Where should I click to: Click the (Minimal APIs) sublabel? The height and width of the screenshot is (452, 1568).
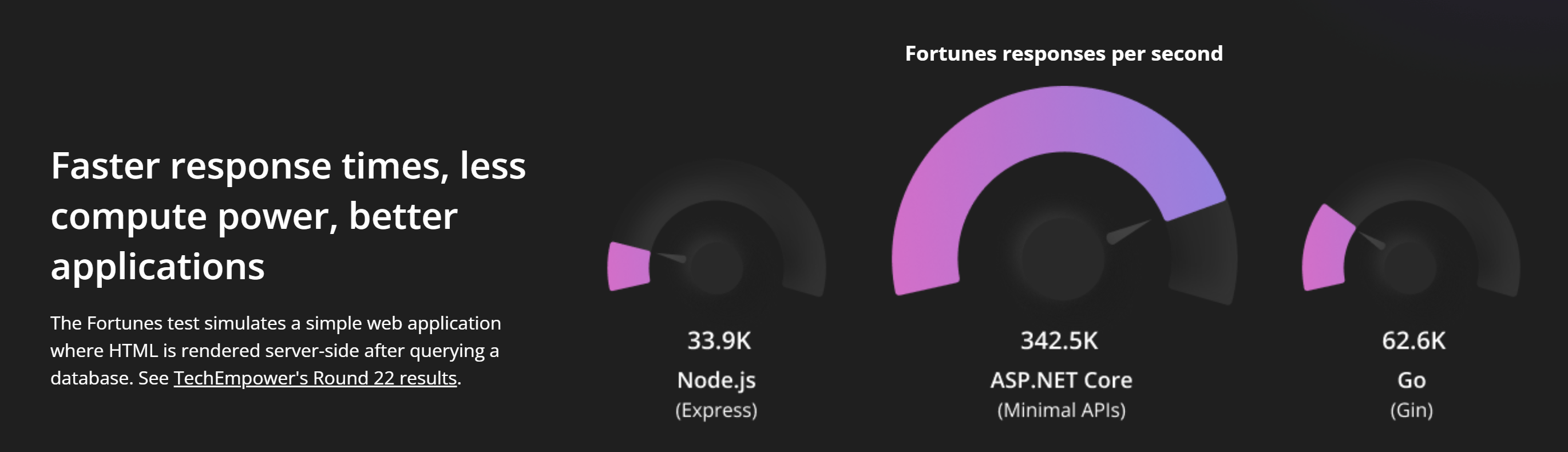(x=1061, y=410)
